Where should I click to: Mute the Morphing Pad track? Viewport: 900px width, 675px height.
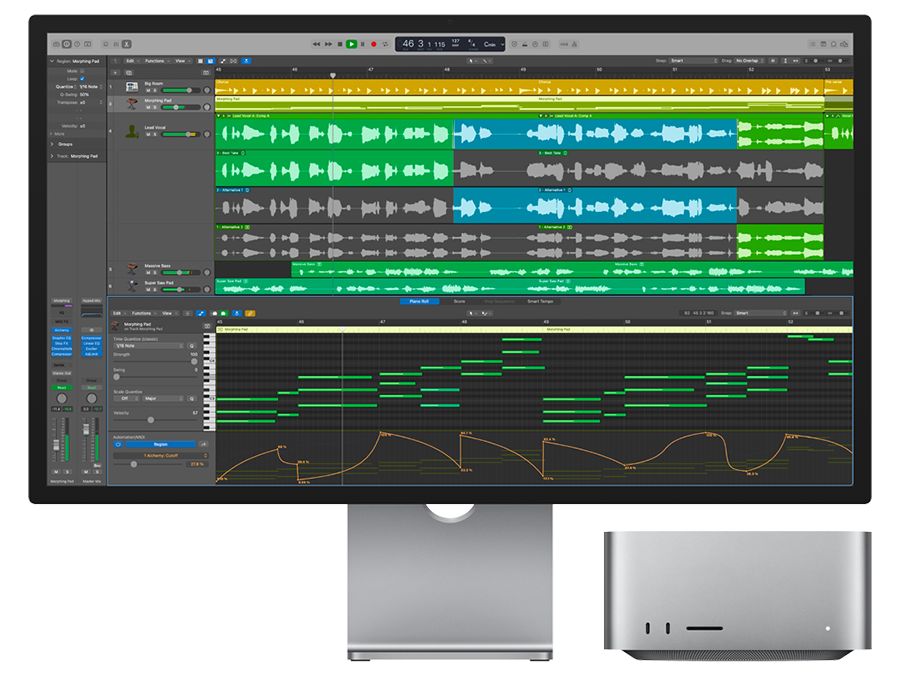[x=148, y=107]
